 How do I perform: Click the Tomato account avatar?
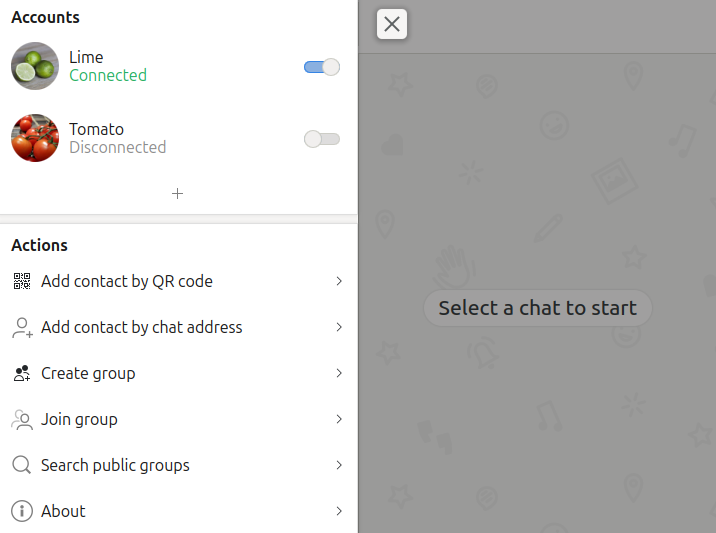(35, 138)
